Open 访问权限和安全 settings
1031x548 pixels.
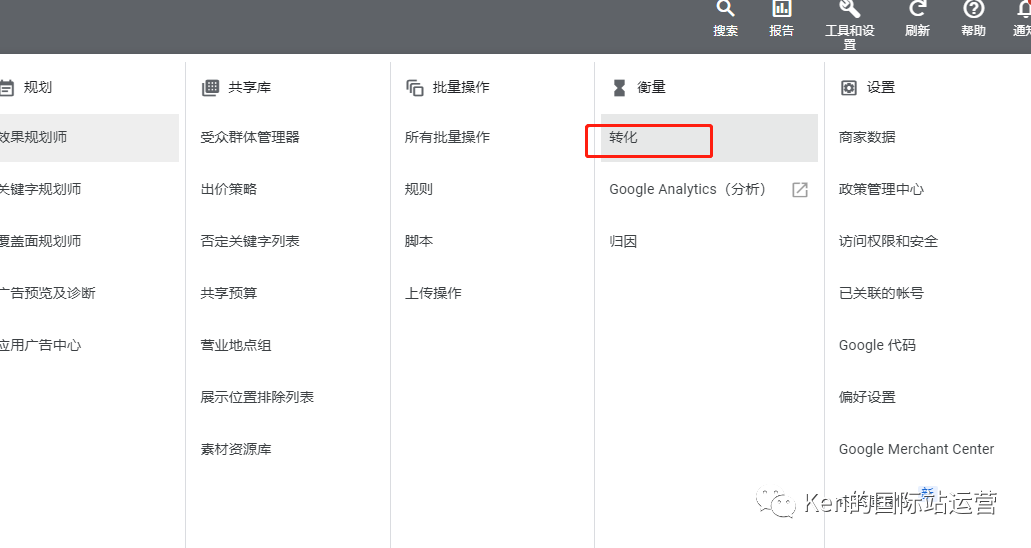888,242
